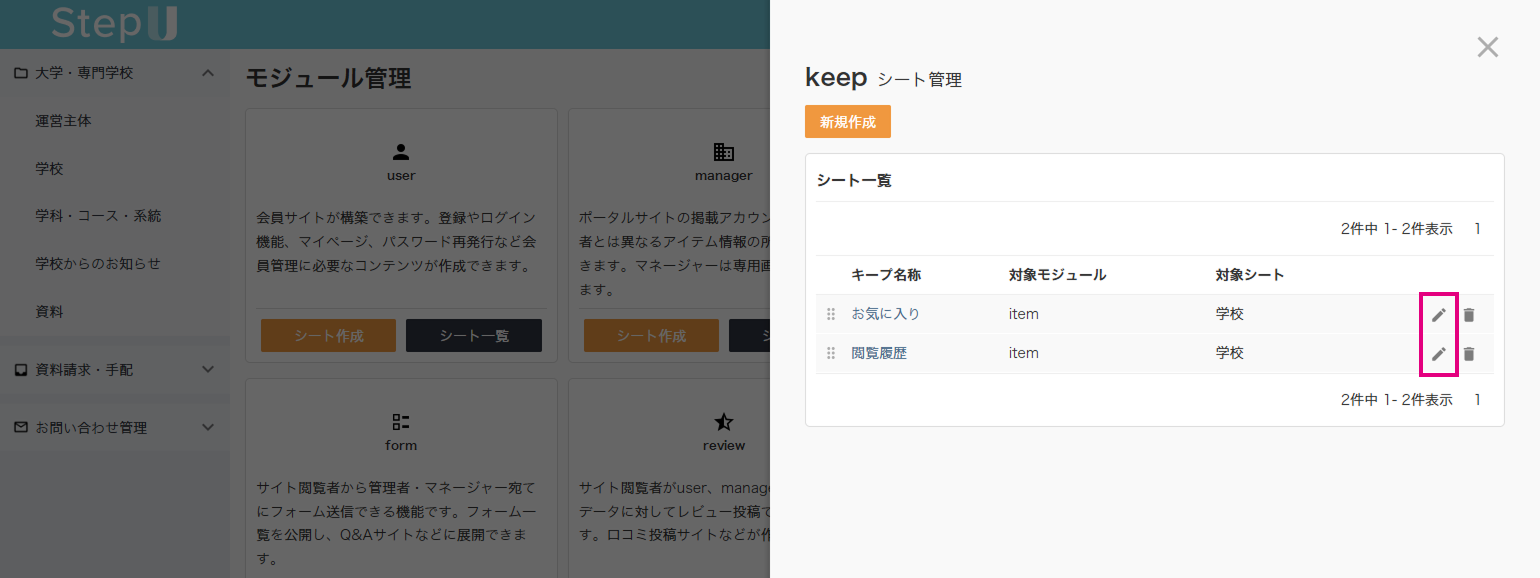1540x578 pixels.
Task: Click the form module icon
Action: (x=401, y=422)
